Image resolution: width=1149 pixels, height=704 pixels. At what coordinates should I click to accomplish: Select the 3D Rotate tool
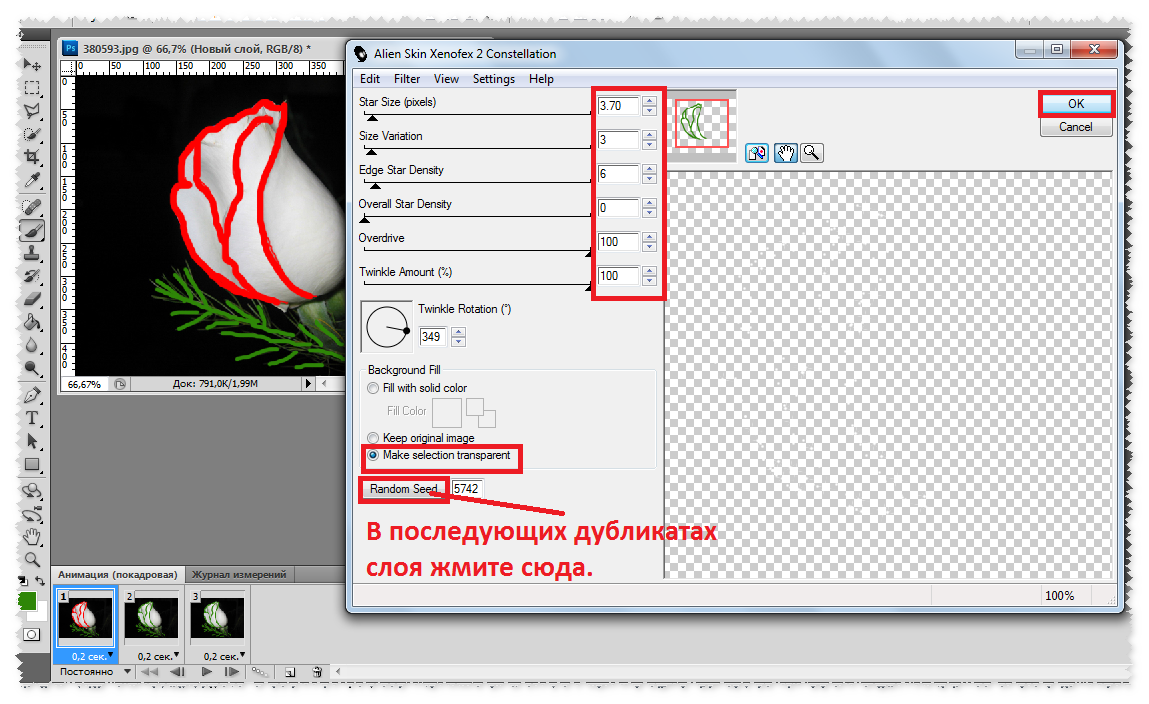click(32, 492)
